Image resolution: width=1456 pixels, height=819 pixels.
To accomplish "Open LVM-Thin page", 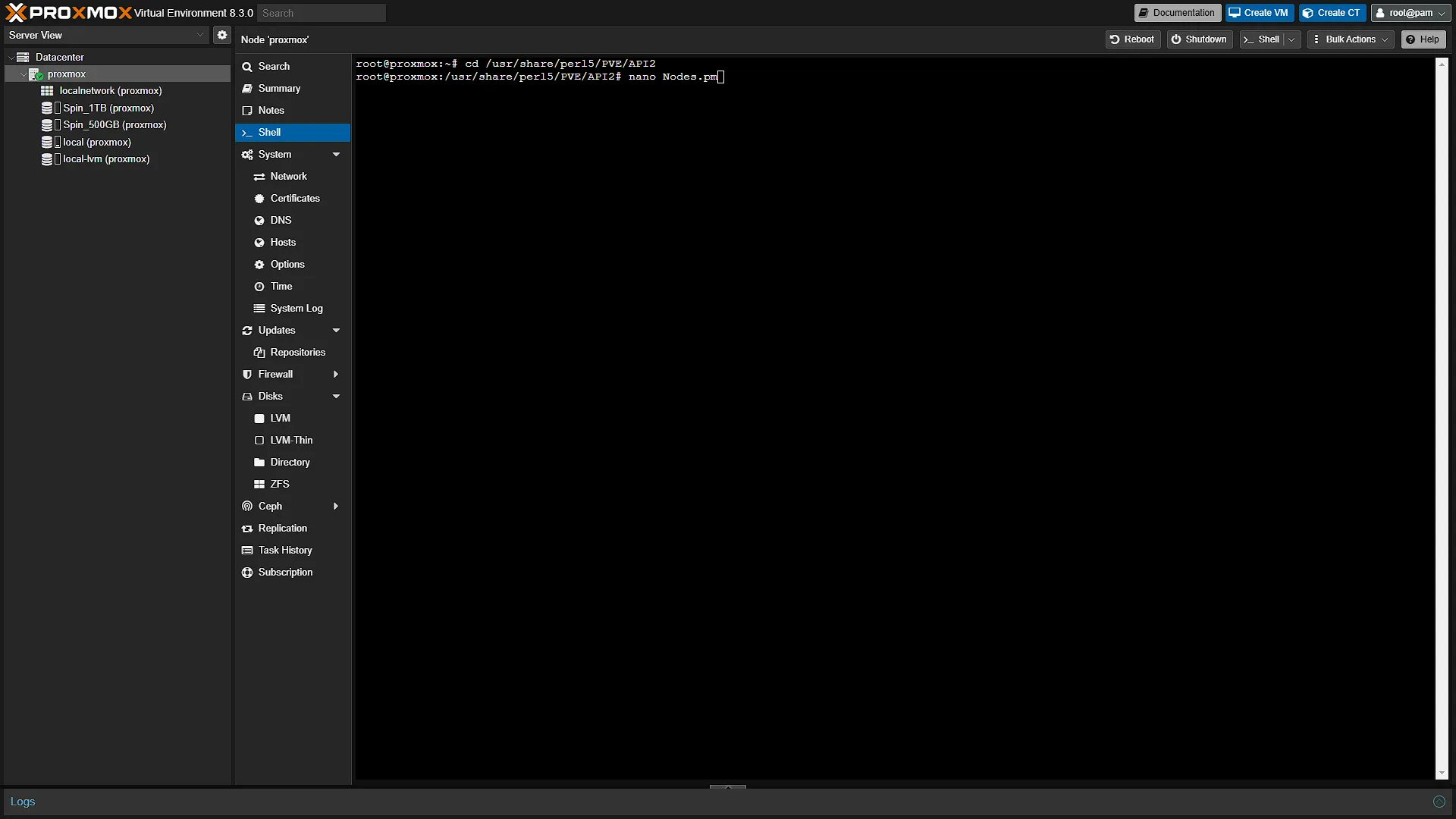I will click(293, 441).
